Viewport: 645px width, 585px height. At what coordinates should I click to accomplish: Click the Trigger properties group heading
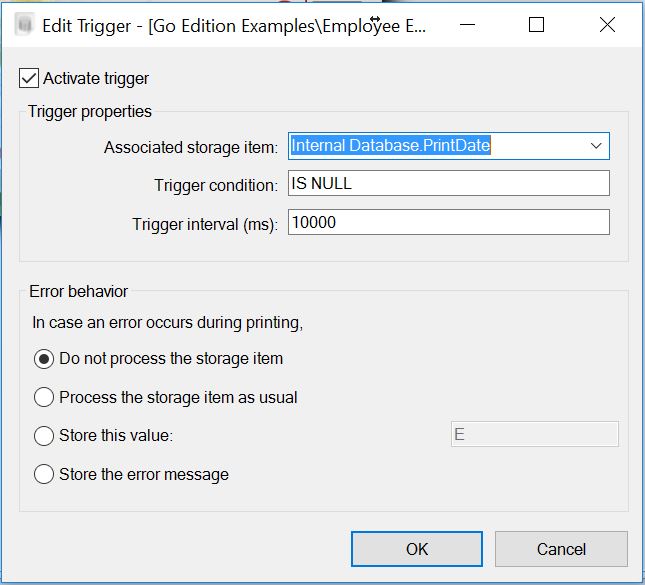coord(90,111)
